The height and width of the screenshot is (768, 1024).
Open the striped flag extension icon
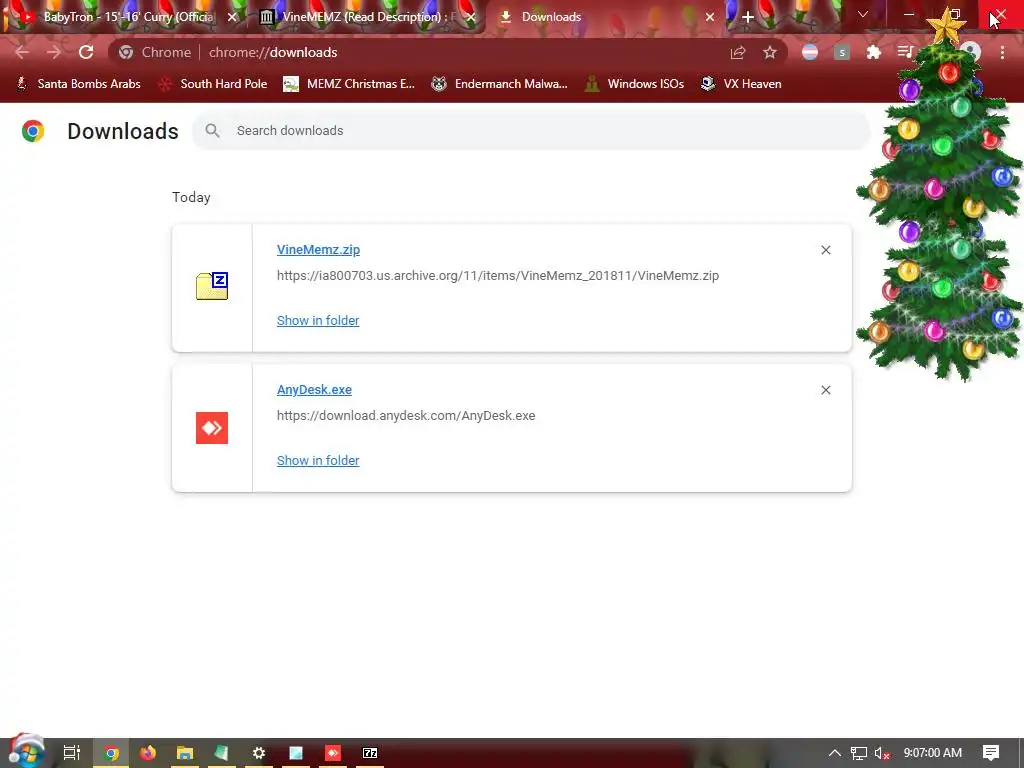[x=810, y=52]
